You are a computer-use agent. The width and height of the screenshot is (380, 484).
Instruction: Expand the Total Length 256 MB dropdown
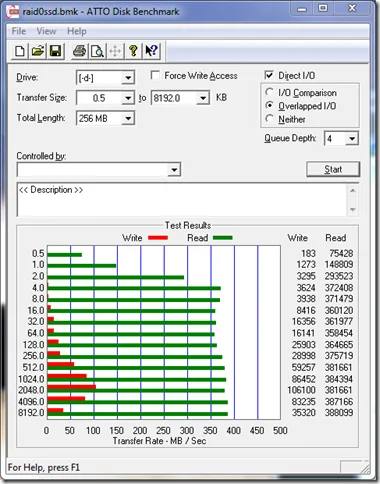click(x=128, y=118)
